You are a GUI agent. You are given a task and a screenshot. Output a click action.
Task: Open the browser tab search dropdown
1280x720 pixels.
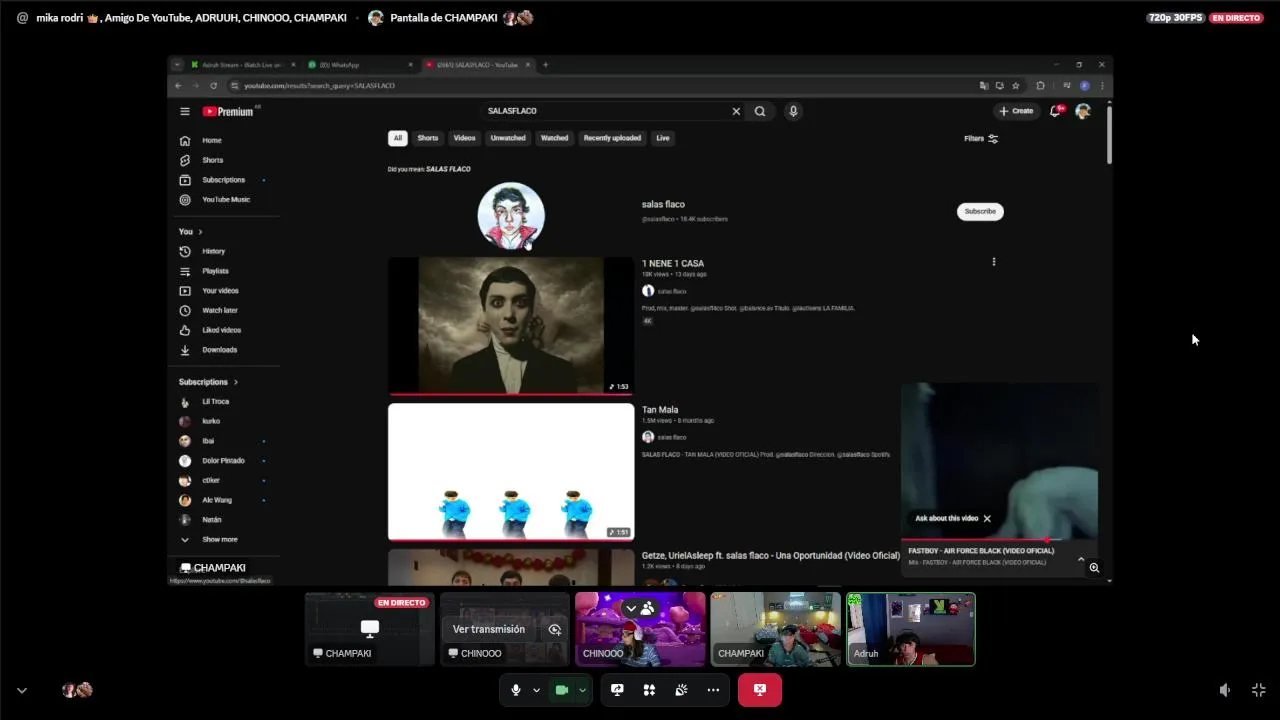pos(177,65)
